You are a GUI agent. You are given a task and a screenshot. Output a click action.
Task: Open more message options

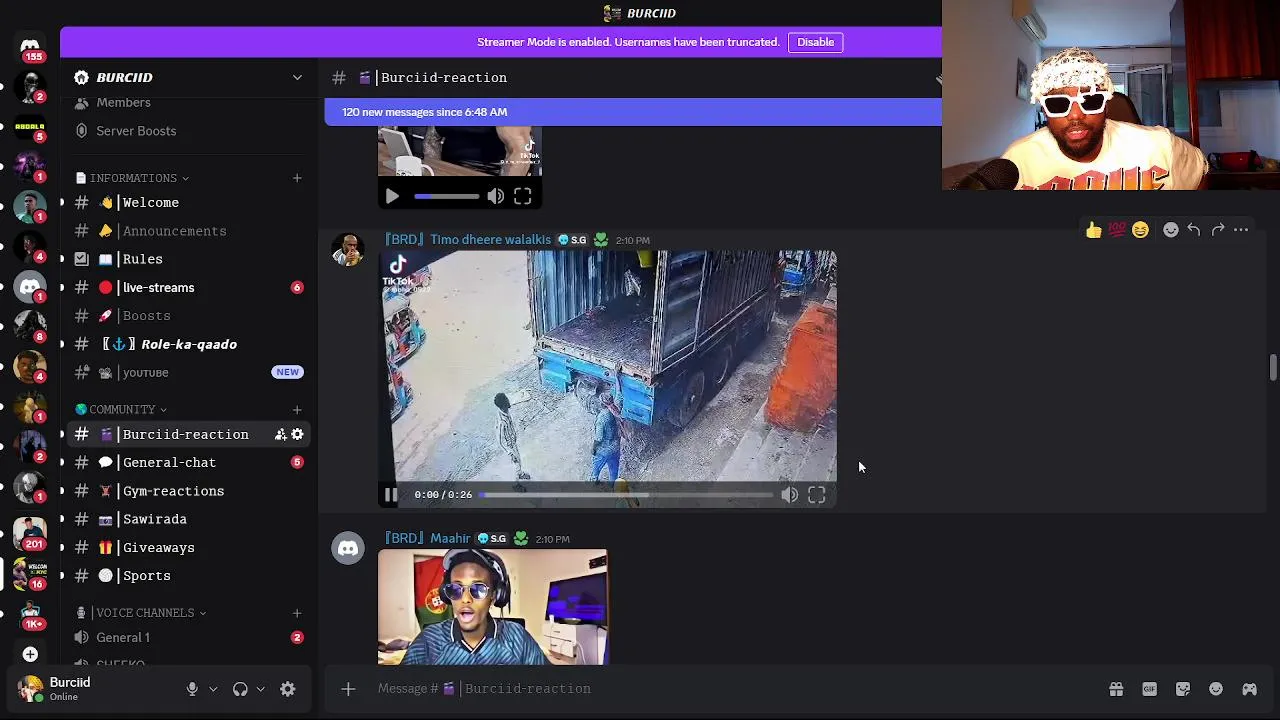(1241, 230)
